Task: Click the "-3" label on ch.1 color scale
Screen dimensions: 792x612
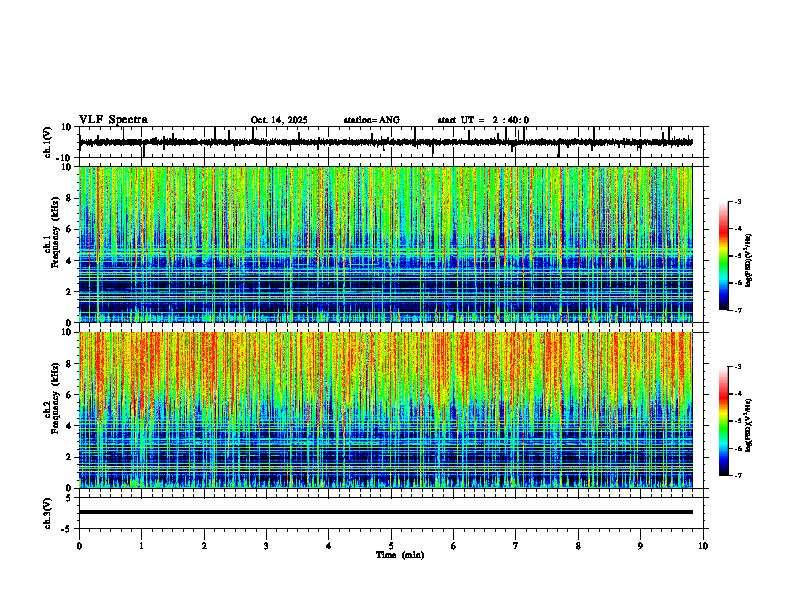Action: click(x=738, y=202)
